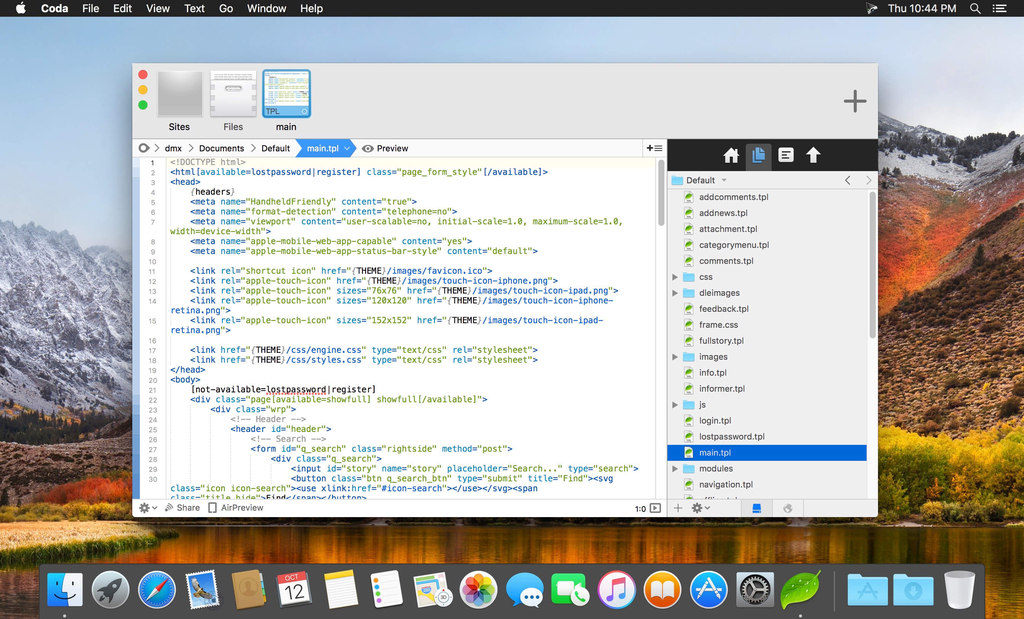Toggle the local files view at sidebar bottom
This screenshot has height=619, width=1024.
tap(757, 508)
